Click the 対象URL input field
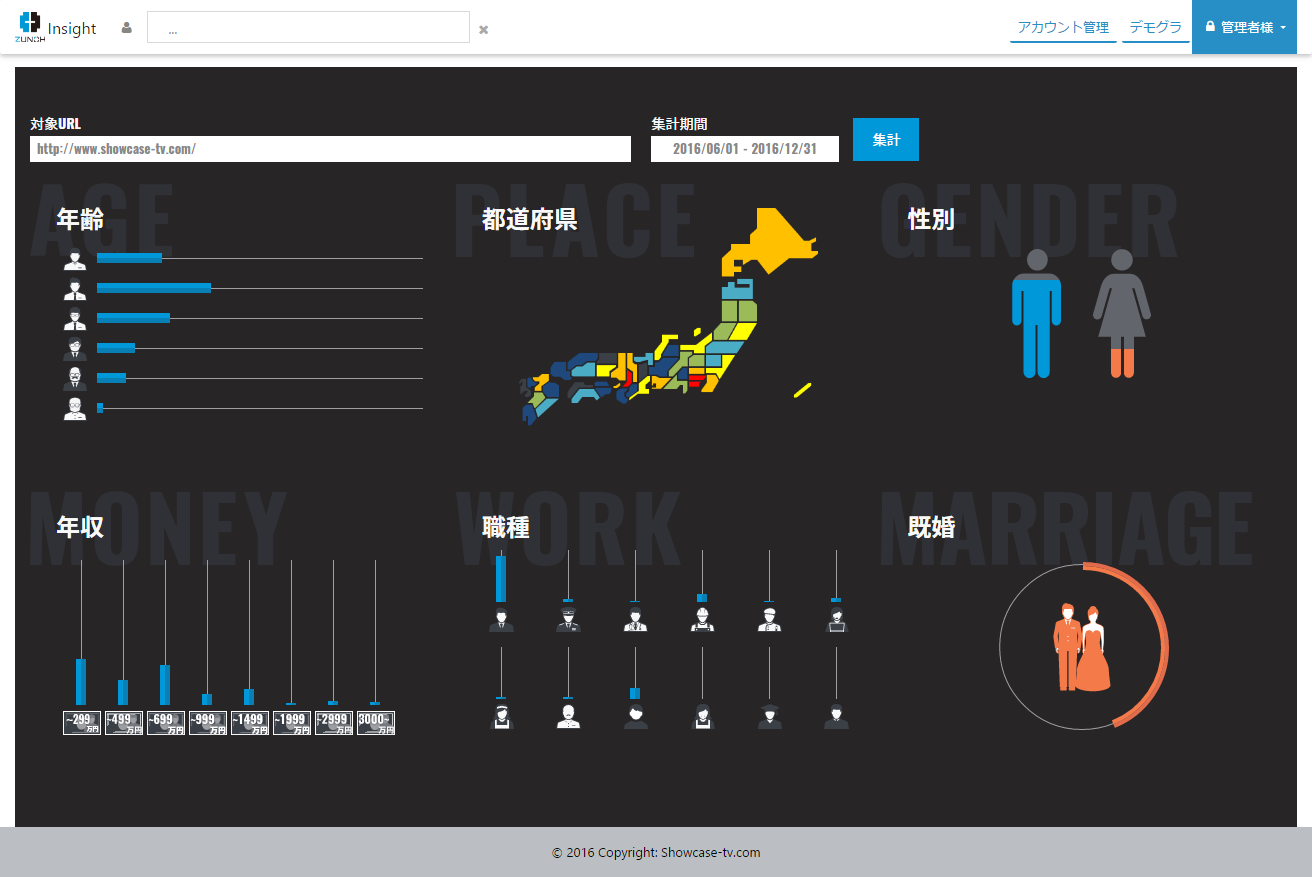Image resolution: width=1312 pixels, height=877 pixels. (x=330, y=149)
